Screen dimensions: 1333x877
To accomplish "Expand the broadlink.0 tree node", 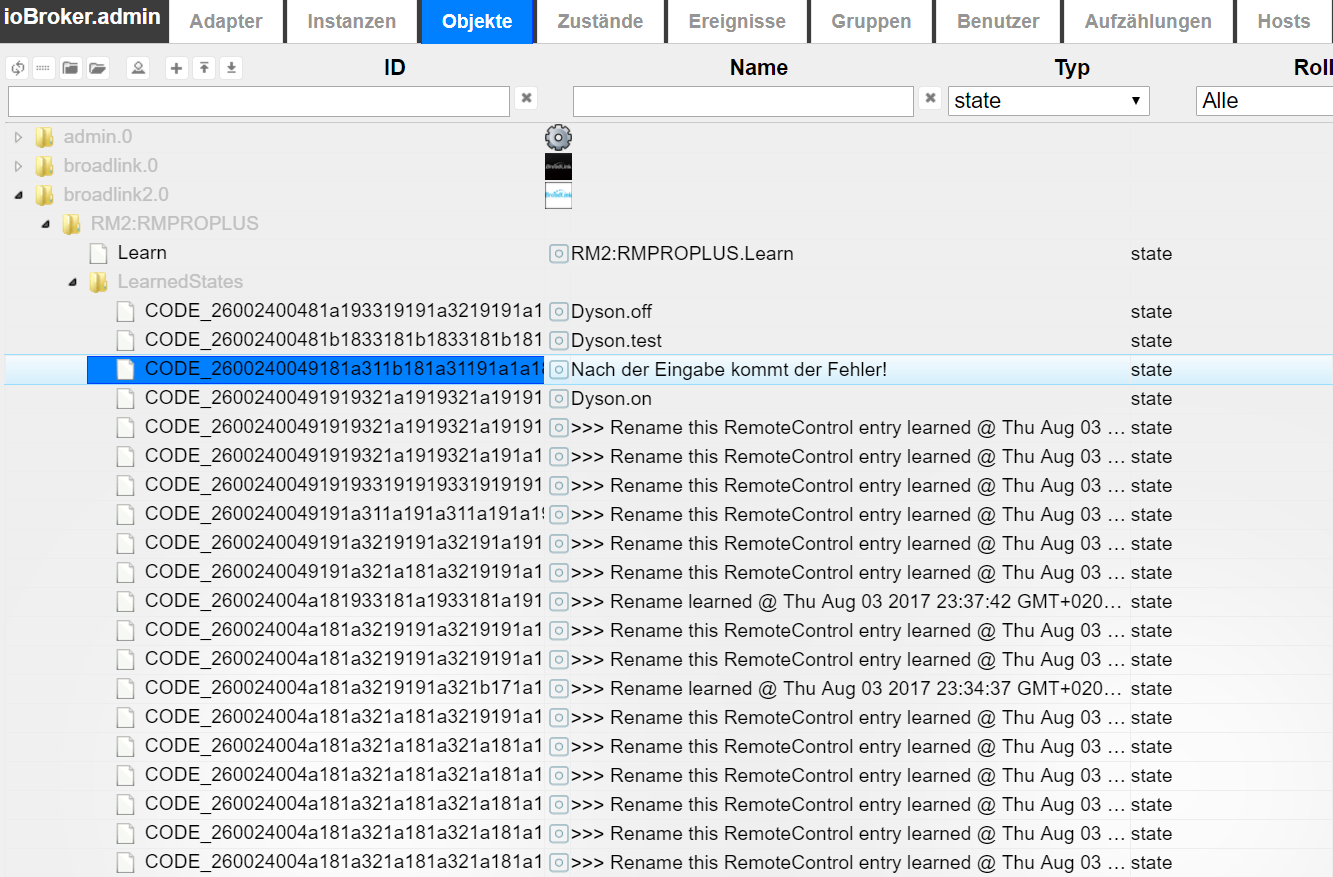I will pos(18,166).
